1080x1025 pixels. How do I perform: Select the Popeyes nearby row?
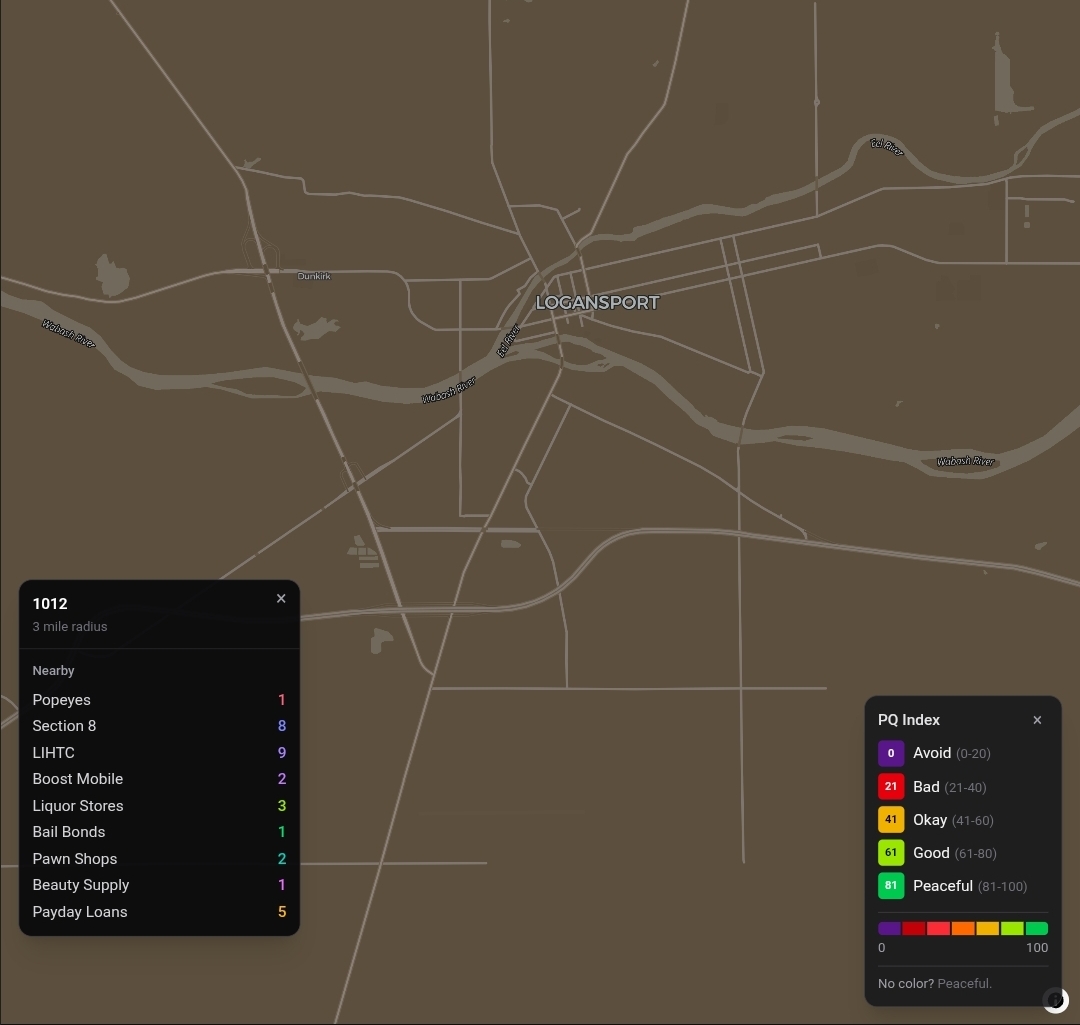tap(159, 700)
